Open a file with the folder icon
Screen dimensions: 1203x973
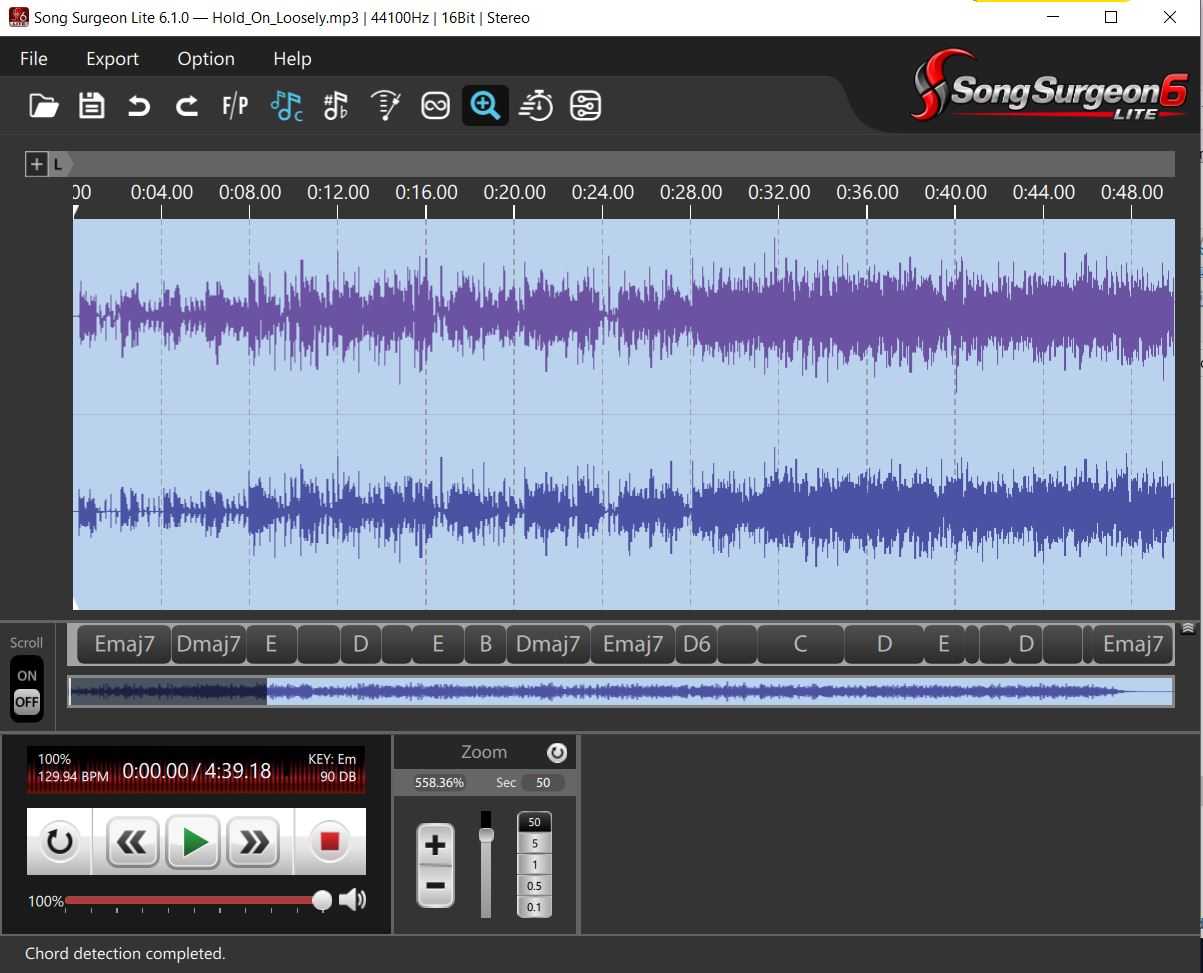(44, 105)
